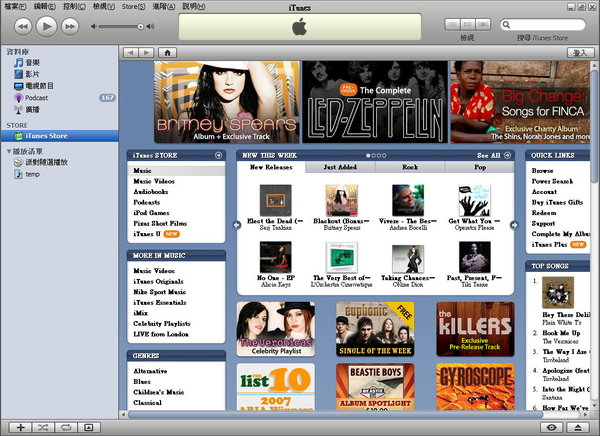Open the temp playlist
The image size is (600, 436).
[x=27, y=174]
